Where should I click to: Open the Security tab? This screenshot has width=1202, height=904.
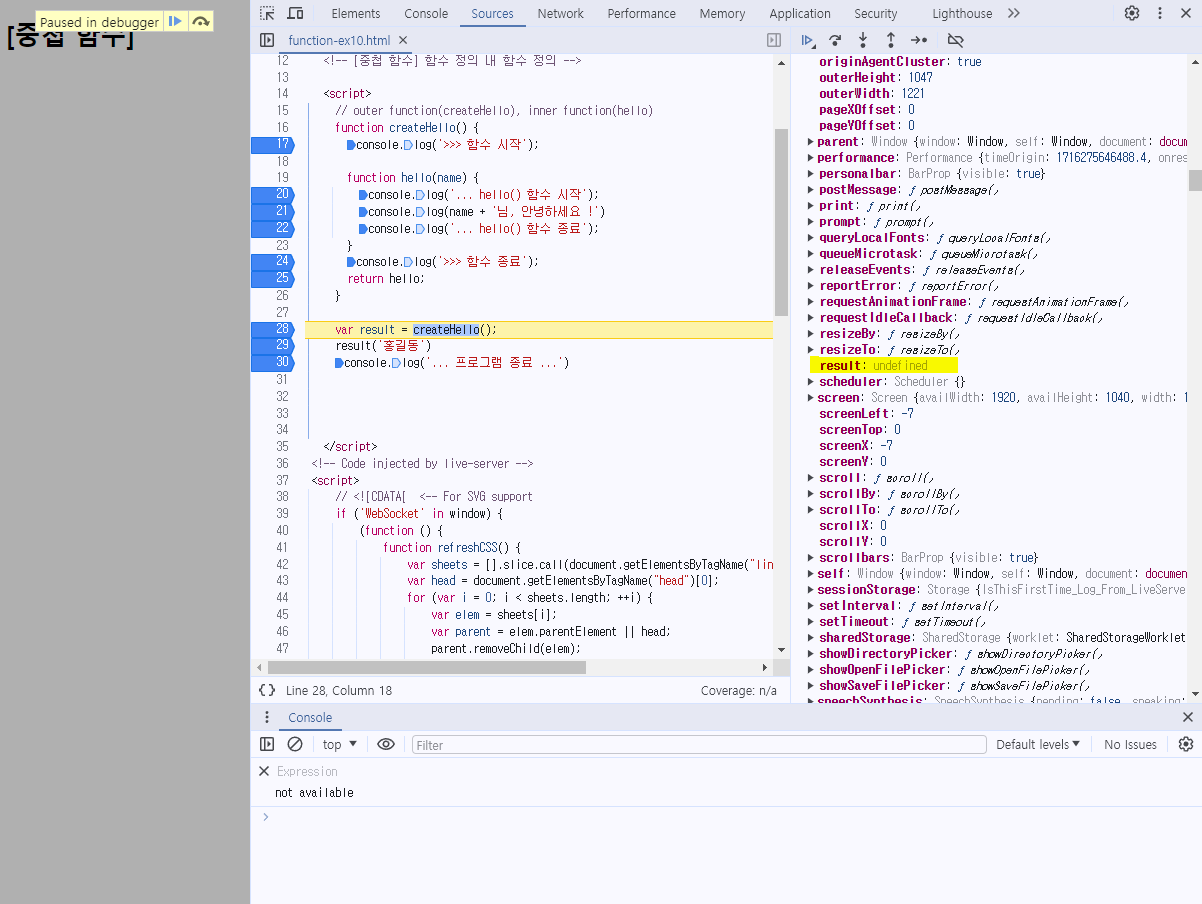coord(876,13)
